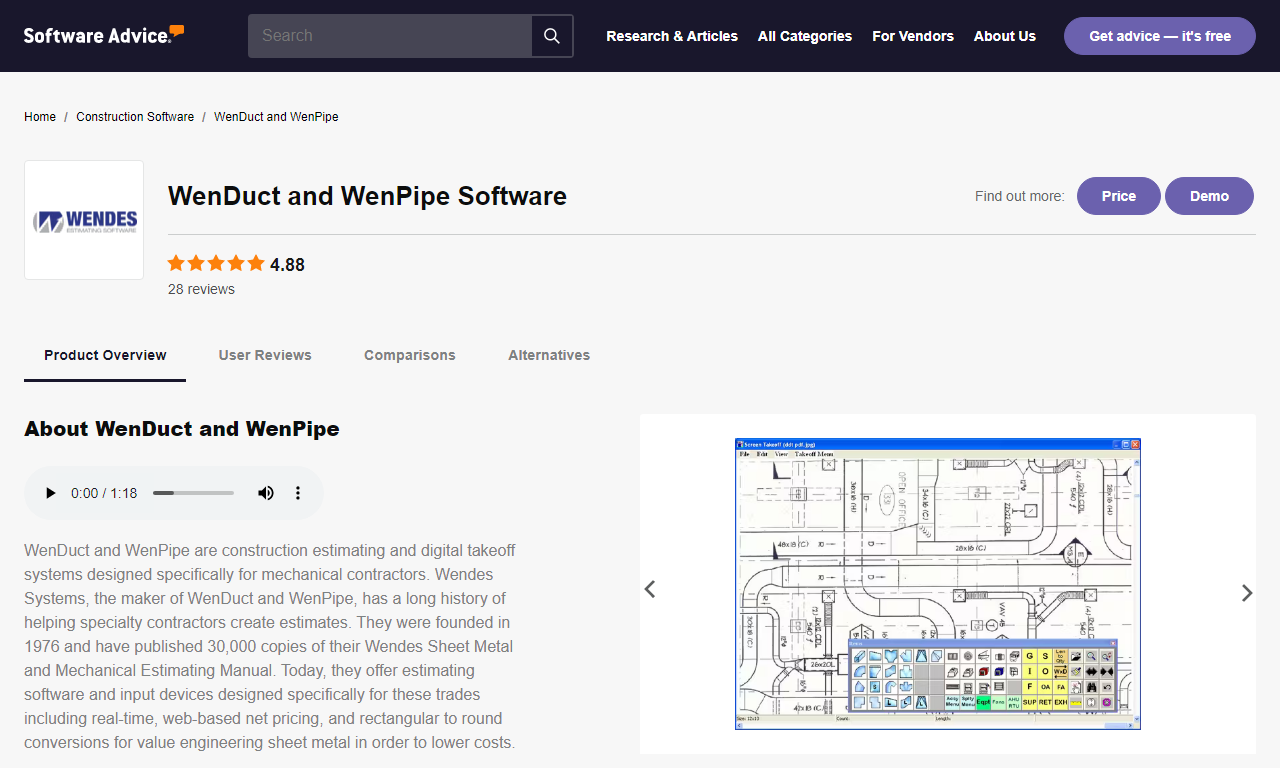This screenshot has width=1280, height=768.
Task: Mute the audio player volume
Action: [x=266, y=493]
